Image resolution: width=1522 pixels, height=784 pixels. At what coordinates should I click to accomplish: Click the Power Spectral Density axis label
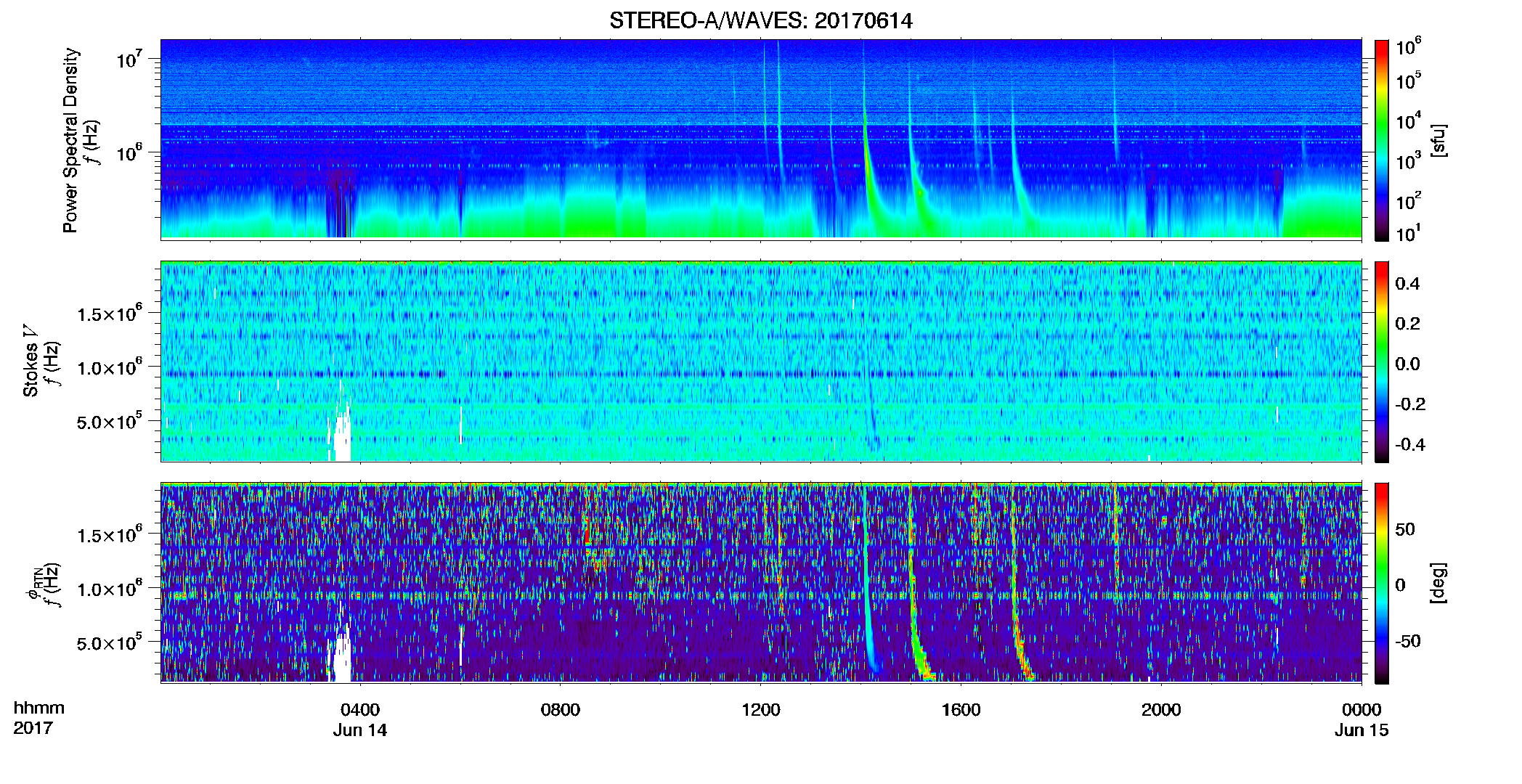point(70,140)
